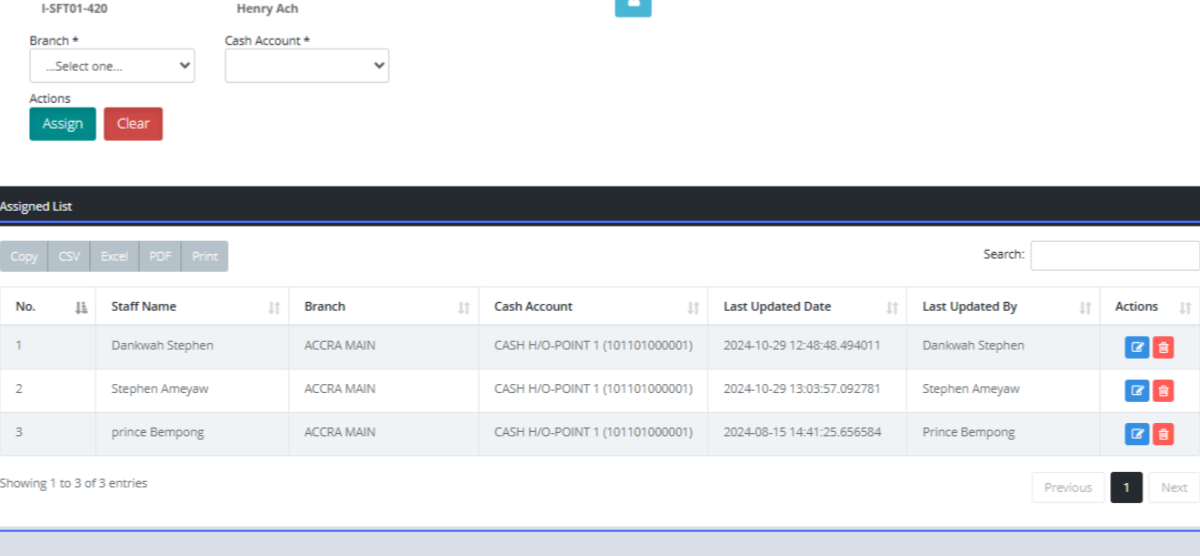Print the assigned list
The height and width of the screenshot is (556, 1200).
point(205,256)
